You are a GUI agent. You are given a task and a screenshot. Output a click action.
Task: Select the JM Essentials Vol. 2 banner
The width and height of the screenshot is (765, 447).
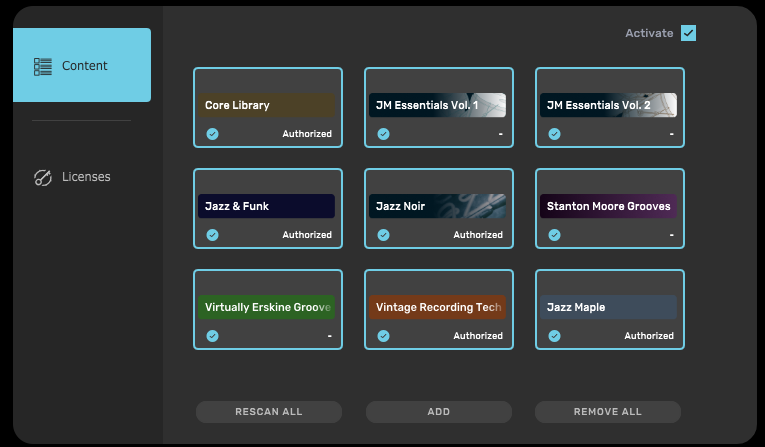608,105
